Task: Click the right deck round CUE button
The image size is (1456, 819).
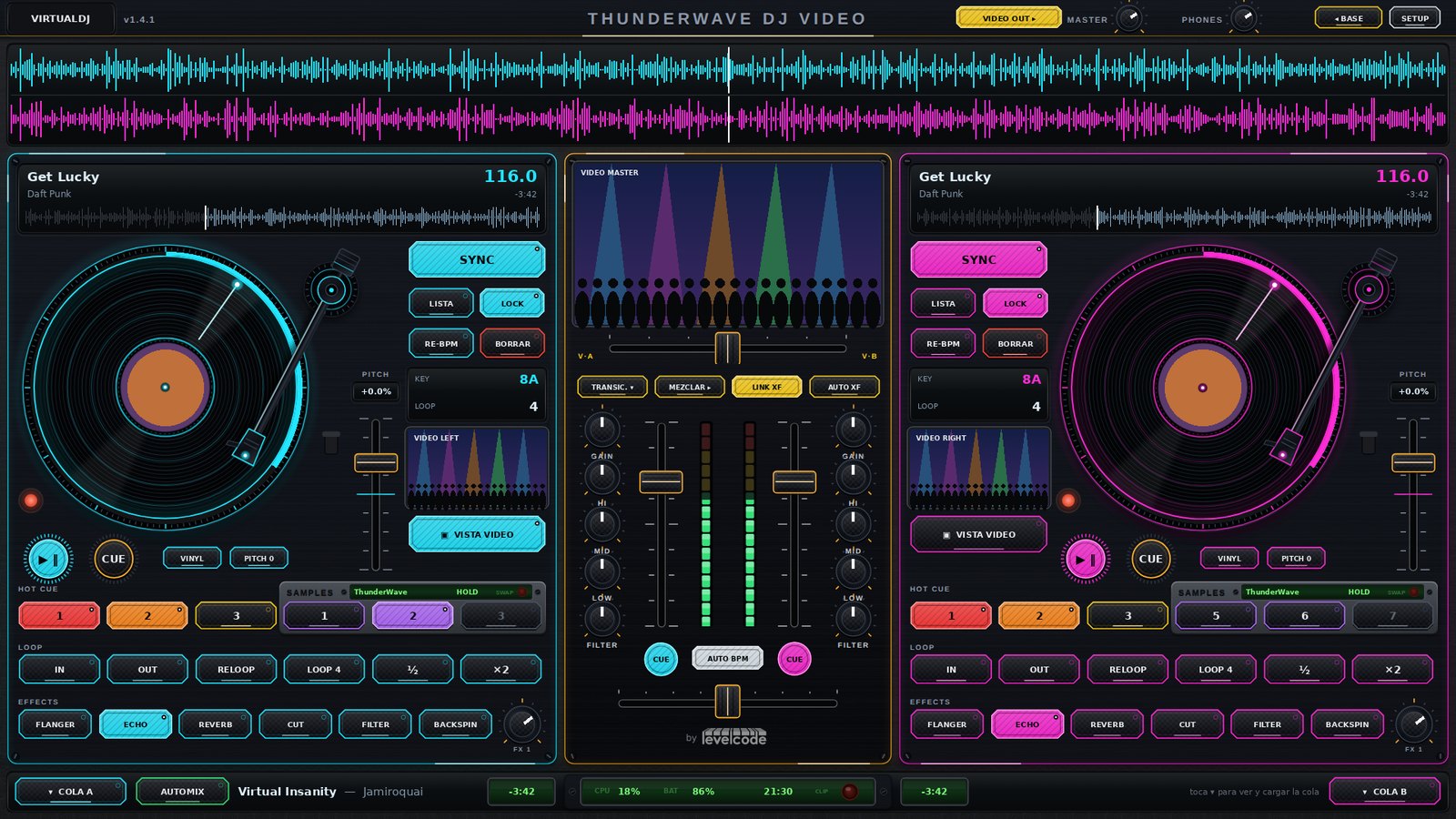Action: tap(1150, 559)
